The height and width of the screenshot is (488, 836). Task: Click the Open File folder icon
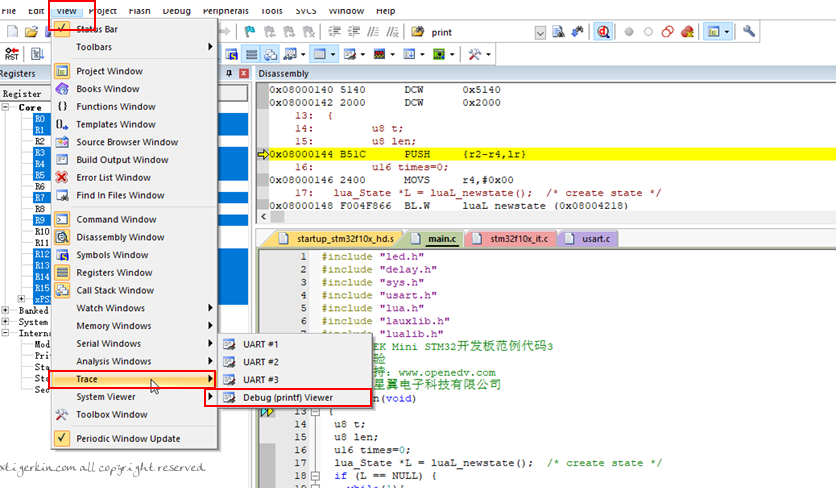point(31,32)
